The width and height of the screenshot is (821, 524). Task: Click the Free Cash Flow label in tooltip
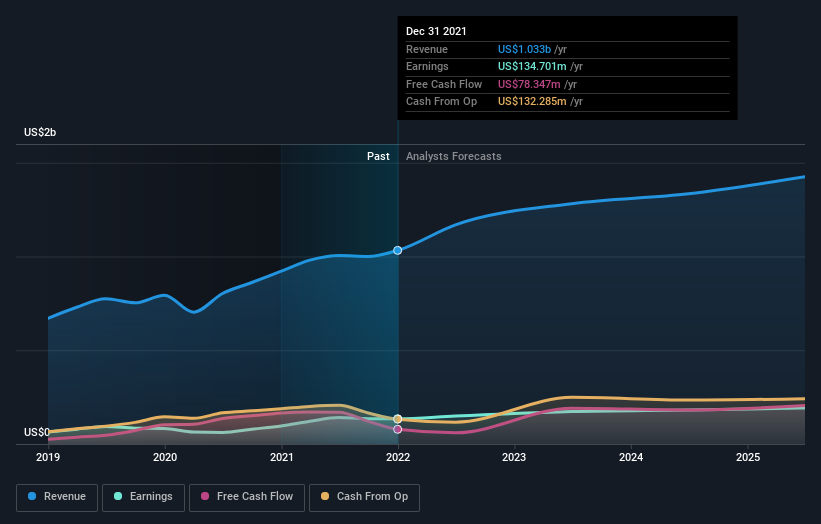pyautogui.click(x=444, y=84)
